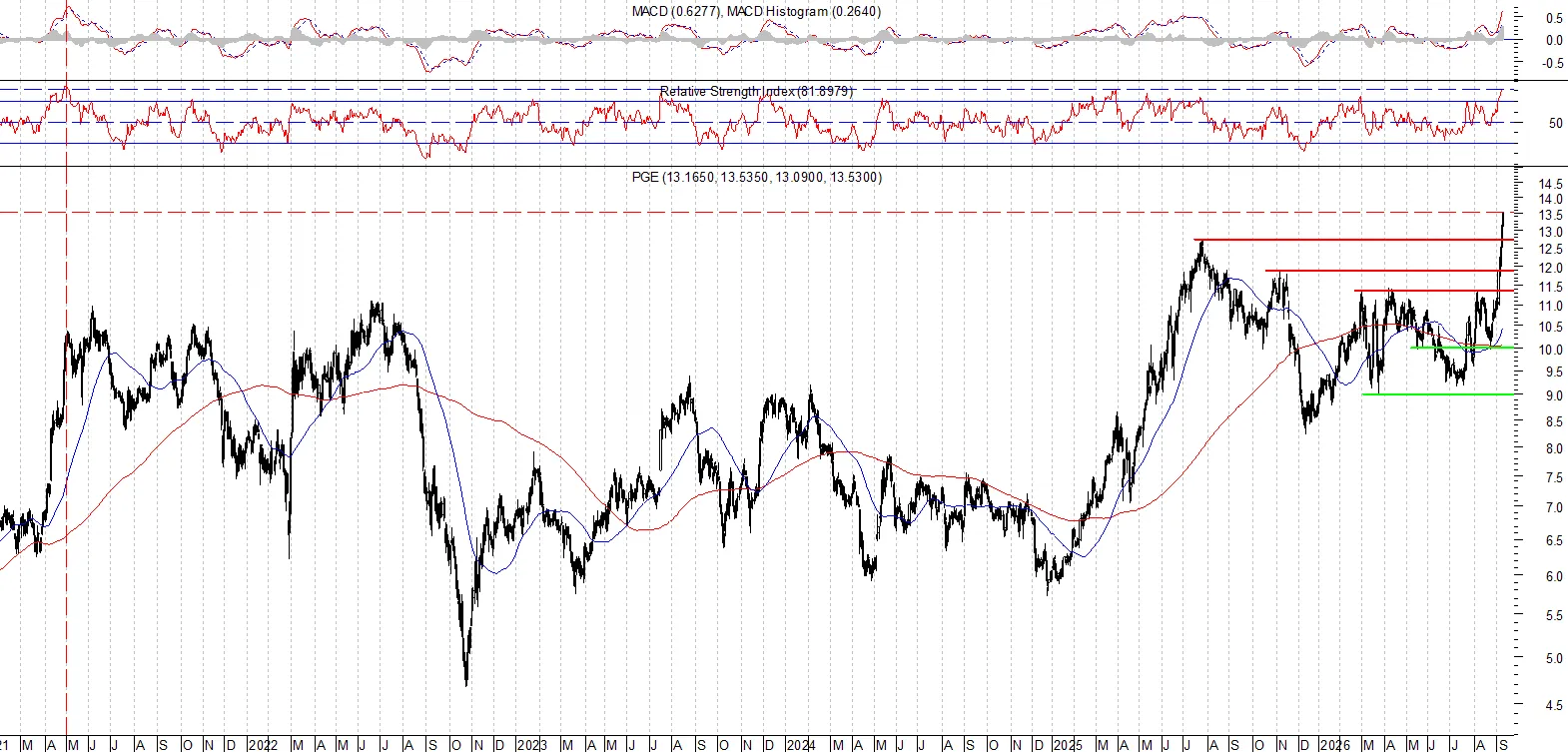The image size is (1568, 752).
Task: Click the 11.5 price axis label
Action: click(x=1551, y=288)
